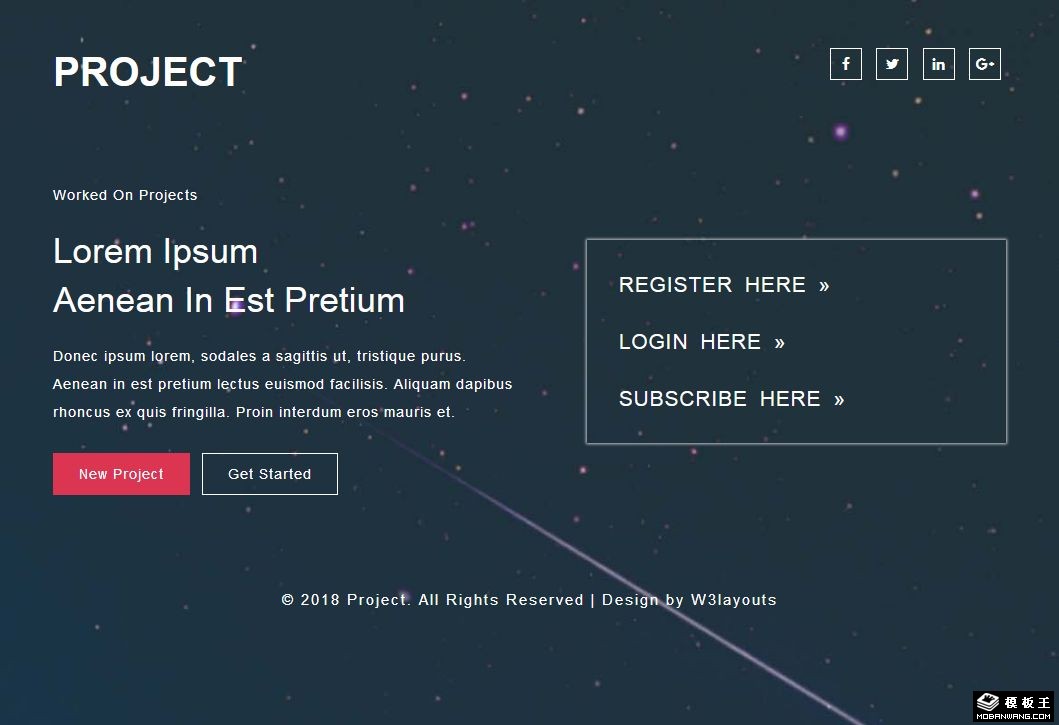Click the Donec ipsum lorem paragraph
This screenshot has height=725, width=1059.
coord(282,384)
